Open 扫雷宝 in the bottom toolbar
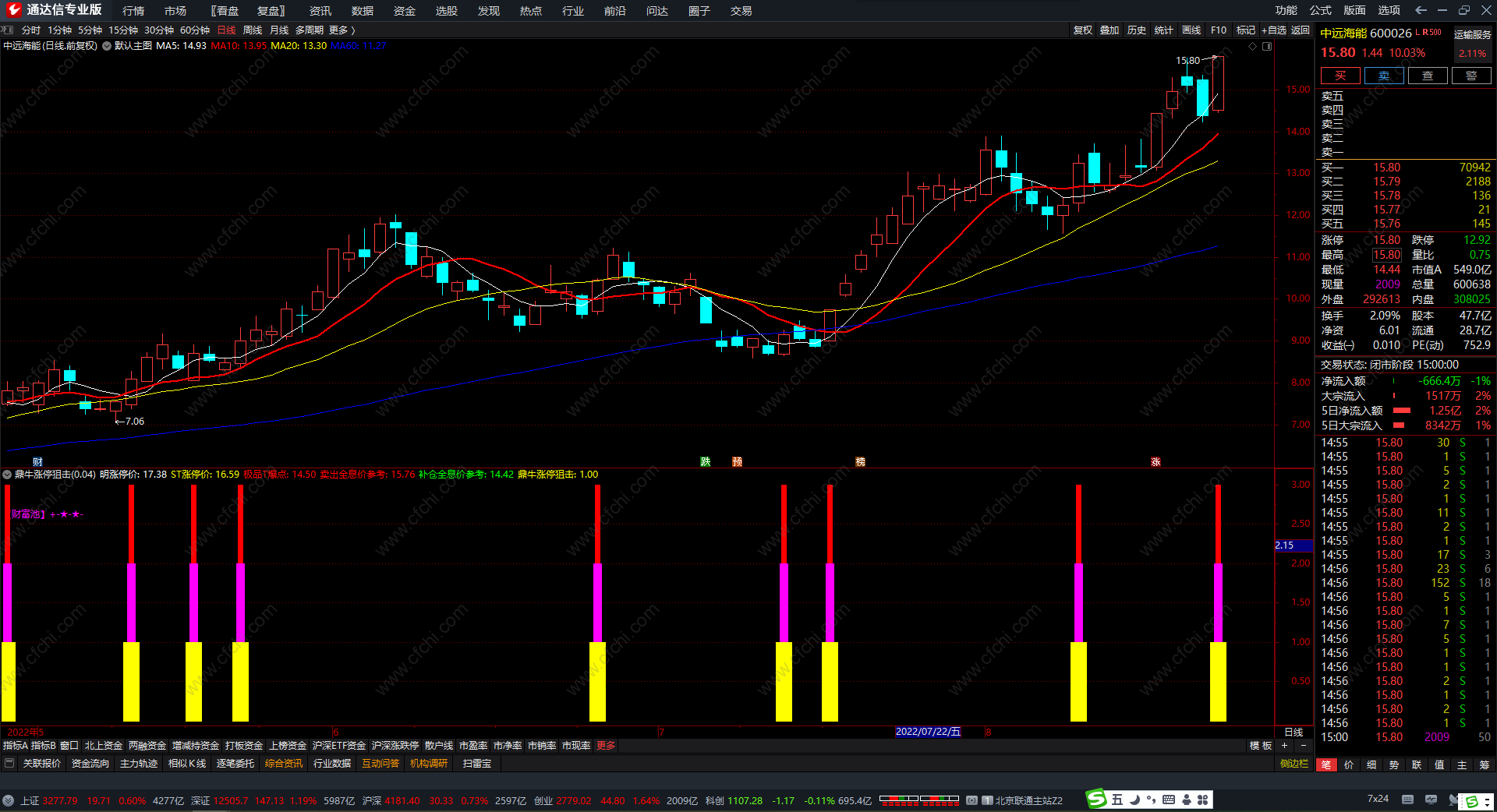The height and width of the screenshot is (812, 1497). click(477, 764)
